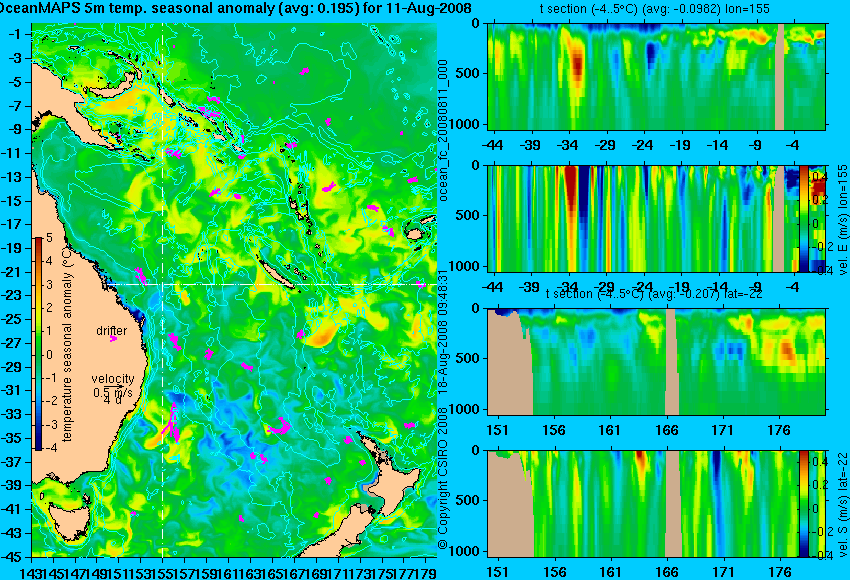Click the '161' tick under the lat=-22 temperature section
The height and width of the screenshot is (580, 850).
611,430
